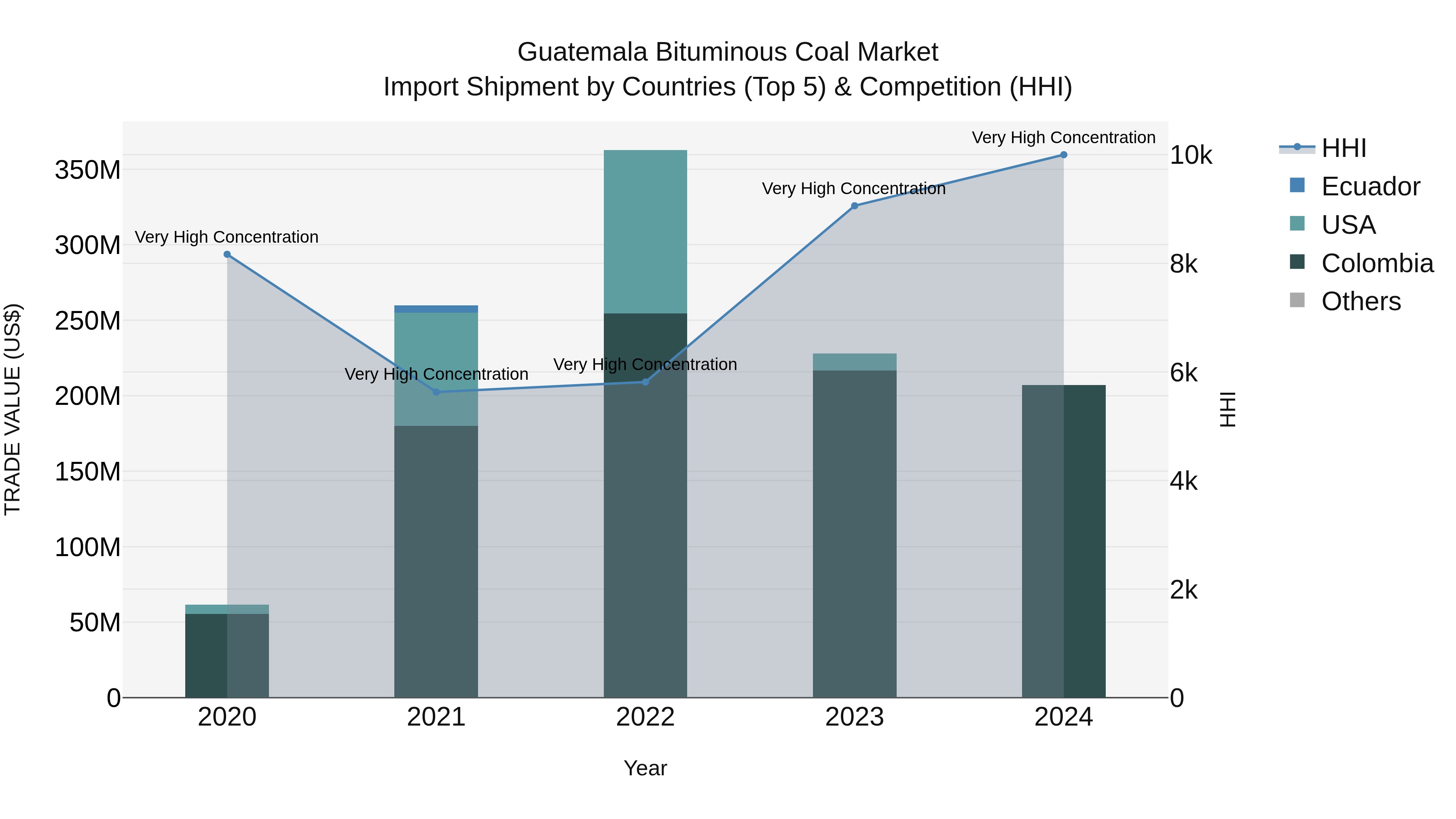Select the 2022 HHI data point
1456x819 pixels.
click(645, 382)
